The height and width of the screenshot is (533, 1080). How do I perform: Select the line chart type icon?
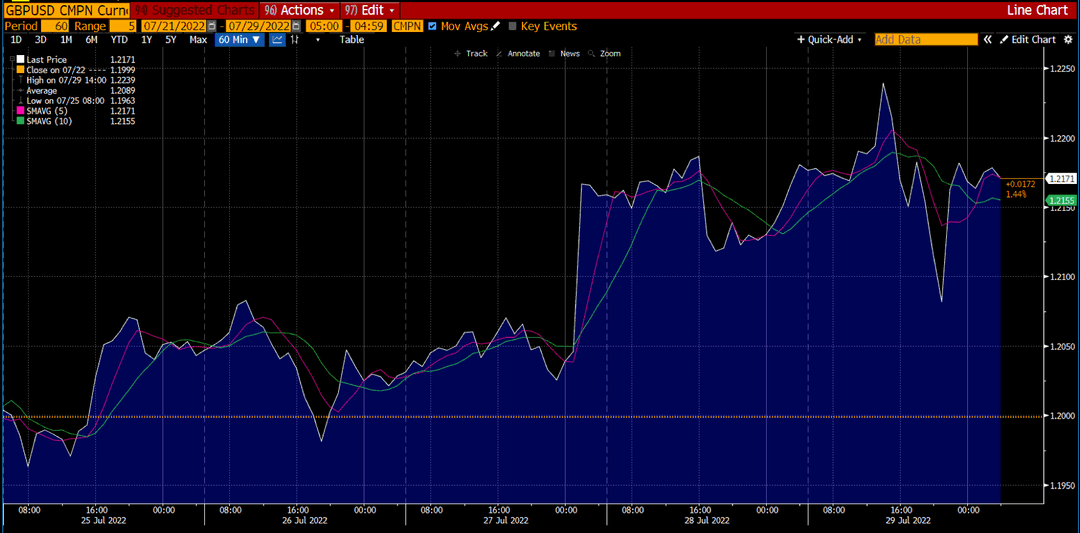pos(277,40)
